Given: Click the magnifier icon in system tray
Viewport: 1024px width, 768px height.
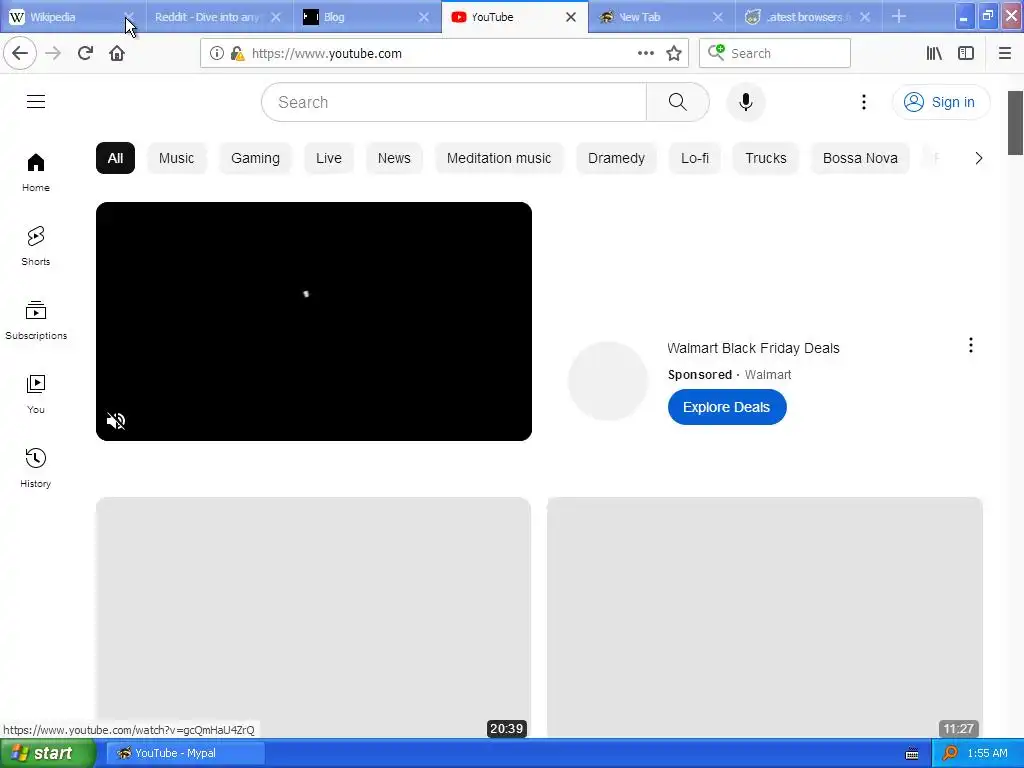Looking at the screenshot, I should (950, 753).
